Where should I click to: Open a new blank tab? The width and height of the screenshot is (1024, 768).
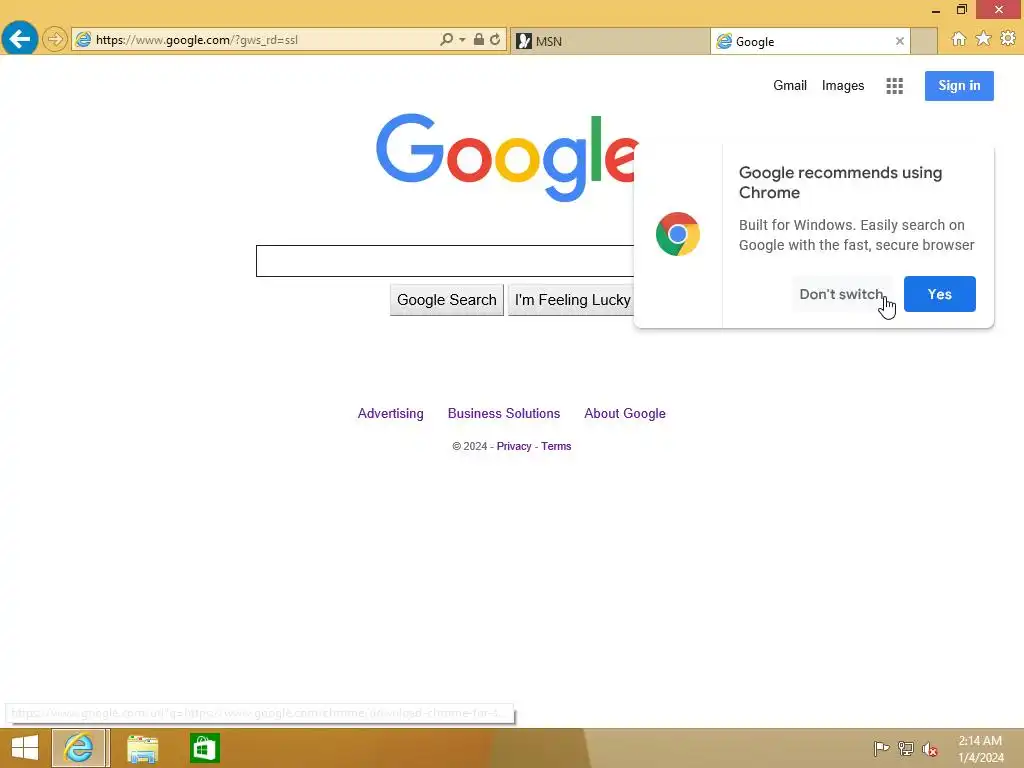click(924, 41)
